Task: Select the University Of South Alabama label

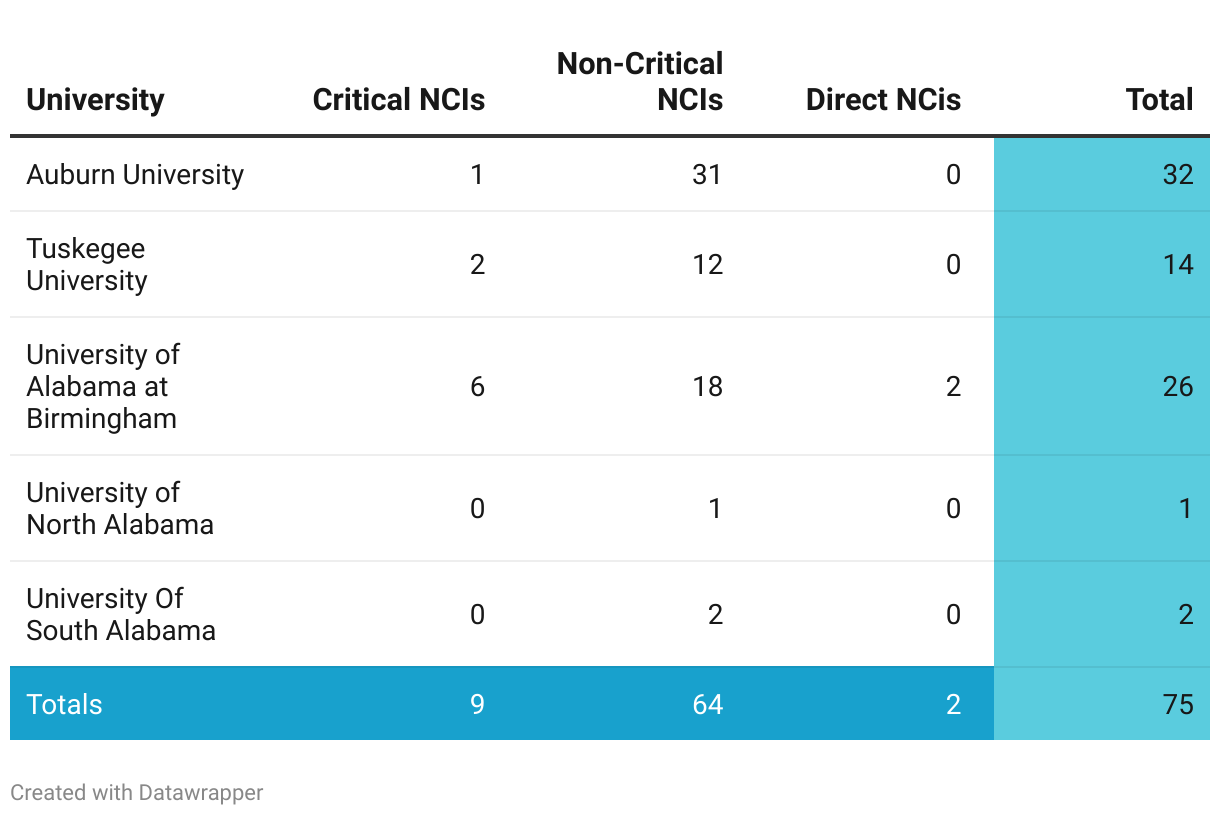Action: tap(121, 614)
